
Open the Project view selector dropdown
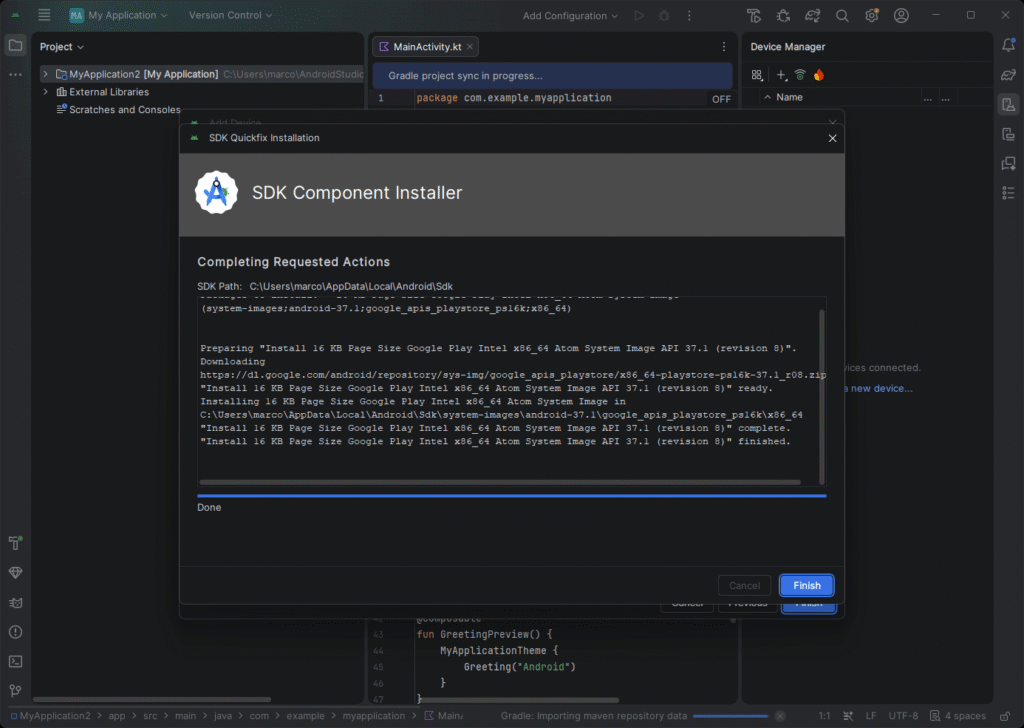click(61, 47)
